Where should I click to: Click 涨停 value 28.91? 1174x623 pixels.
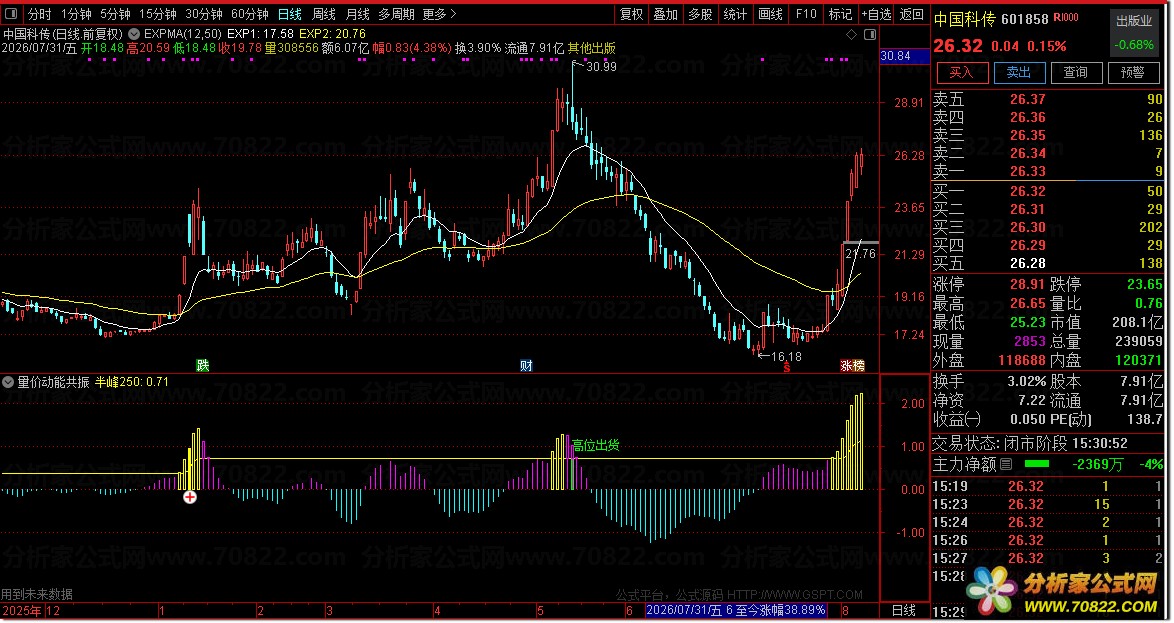click(x=1027, y=285)
